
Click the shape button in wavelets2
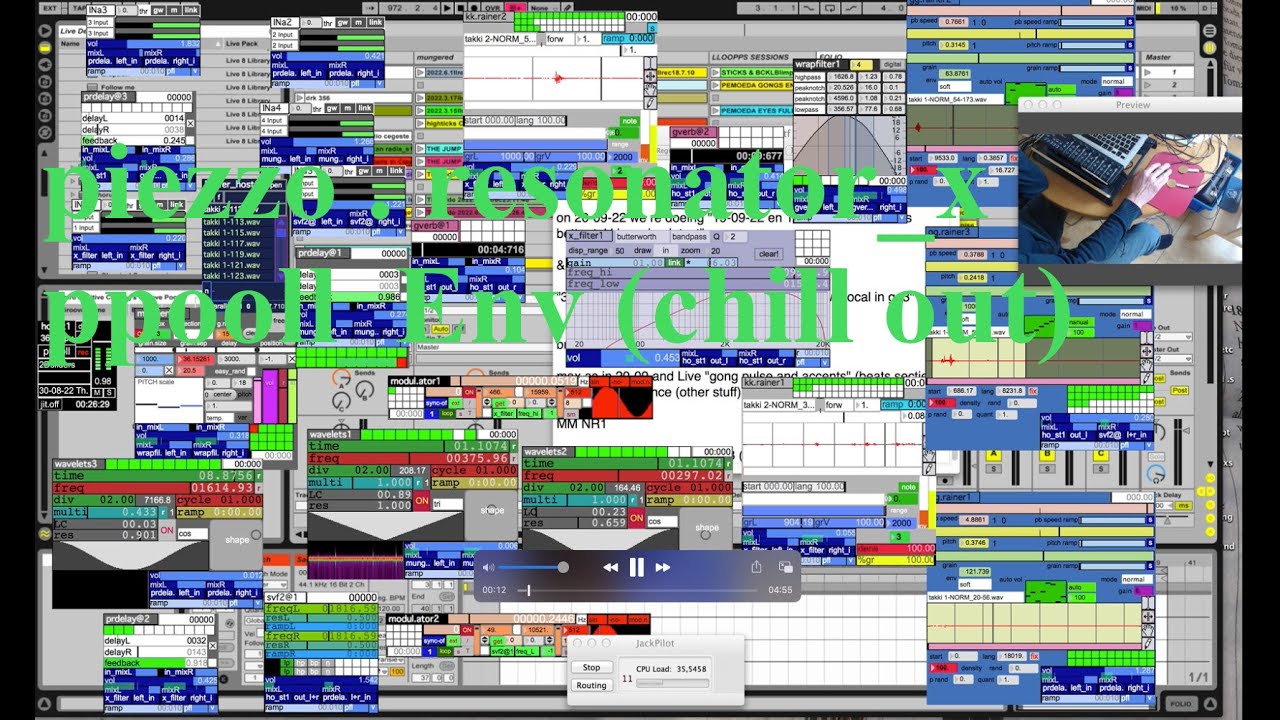pyautogui.click(x=706, y=527)
